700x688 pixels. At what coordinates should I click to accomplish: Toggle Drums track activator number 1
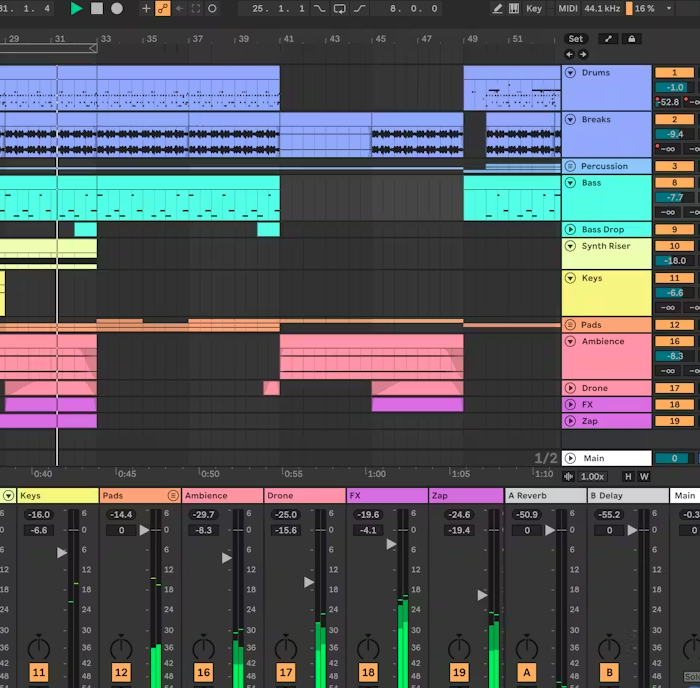pyautogui.click(x=675, y=72)
